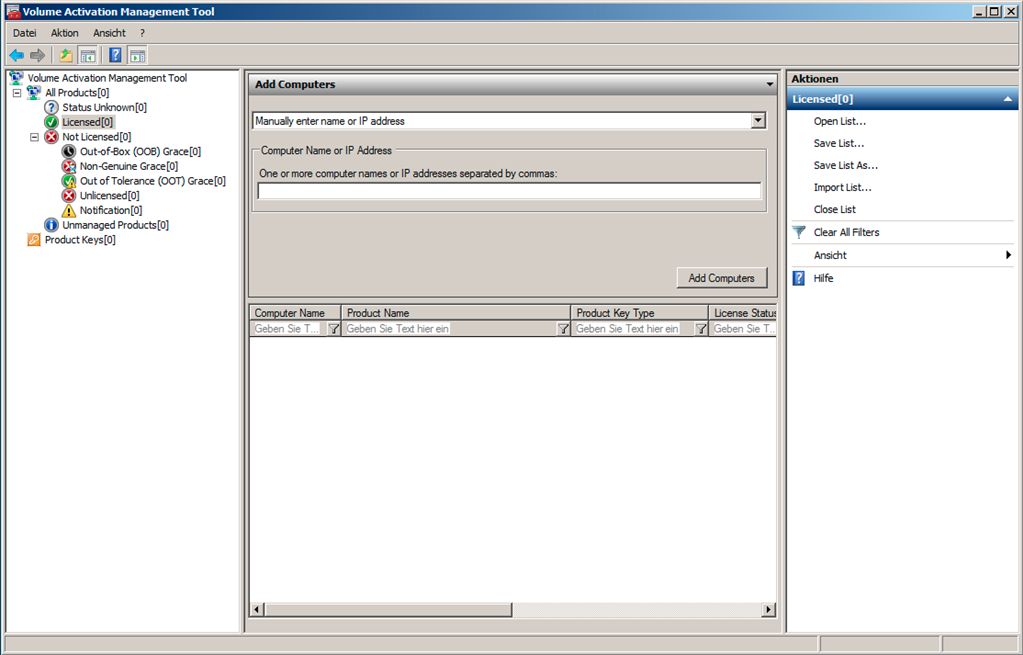1023x655 pixels.
Task: Click the computer names or IP addresses field
Action: pyautogui.click(x=510, y=191)
